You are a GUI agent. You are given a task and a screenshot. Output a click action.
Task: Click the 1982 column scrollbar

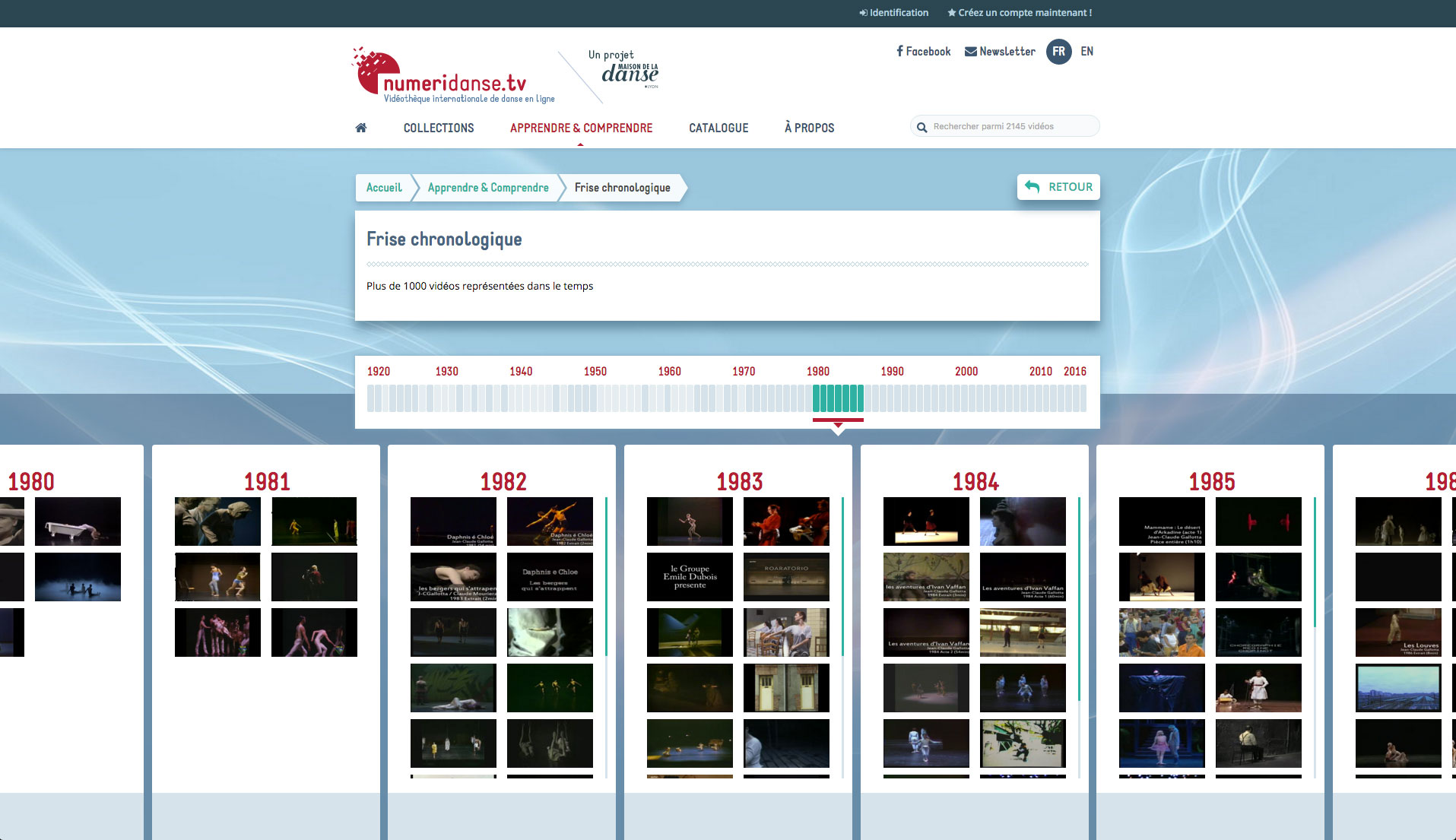pyautogui.click(x=606, y=576)
